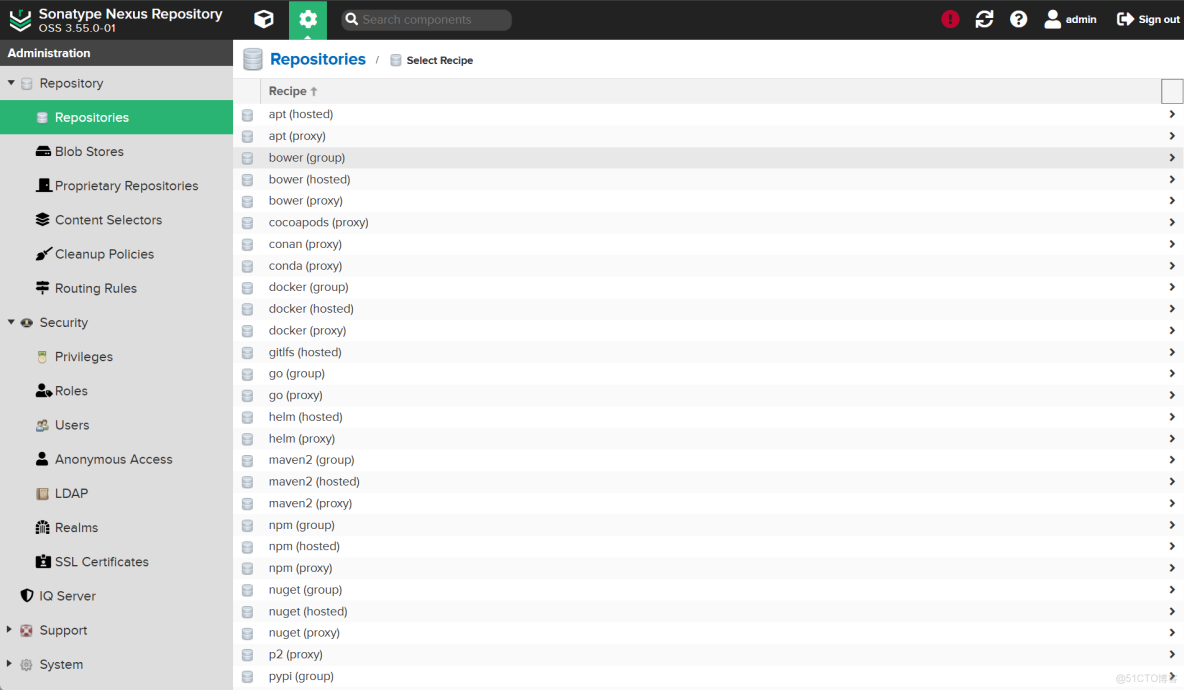Select the docker (hosted) recipe
Viewport: 1184px width, 690px height.
click(x=708, y=309)
